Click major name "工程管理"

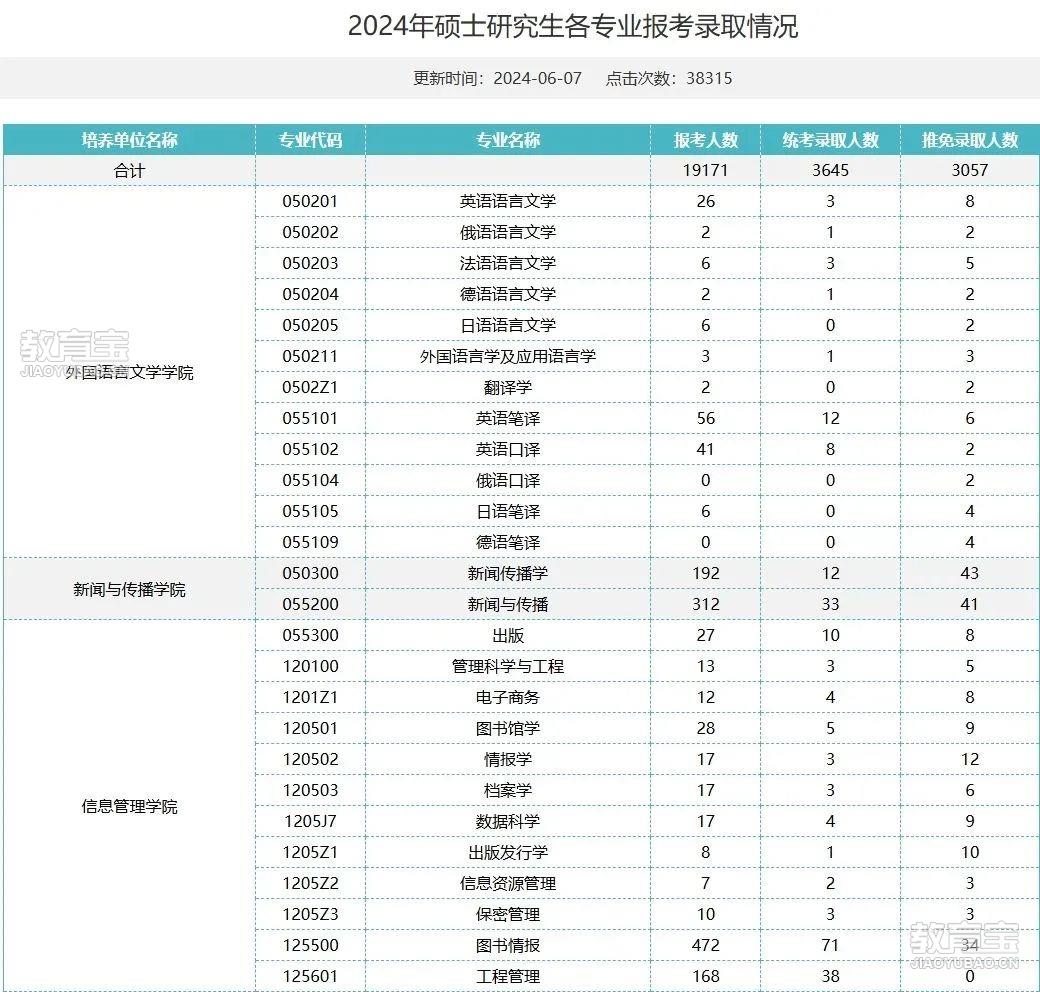[508, 976]
